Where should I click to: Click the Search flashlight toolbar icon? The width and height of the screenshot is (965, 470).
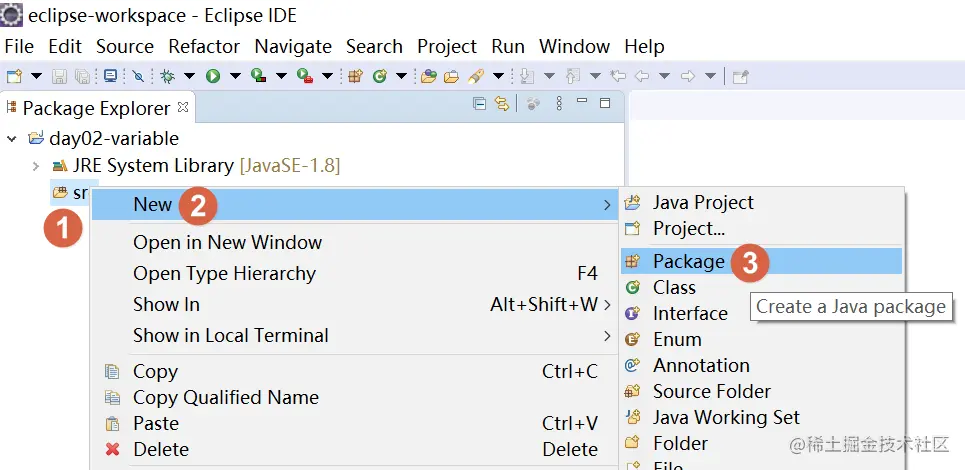point(476,76)
